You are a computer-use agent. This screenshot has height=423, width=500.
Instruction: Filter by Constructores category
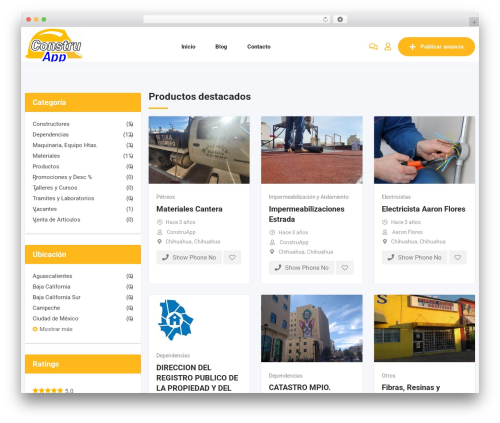[x=51, y=124]
